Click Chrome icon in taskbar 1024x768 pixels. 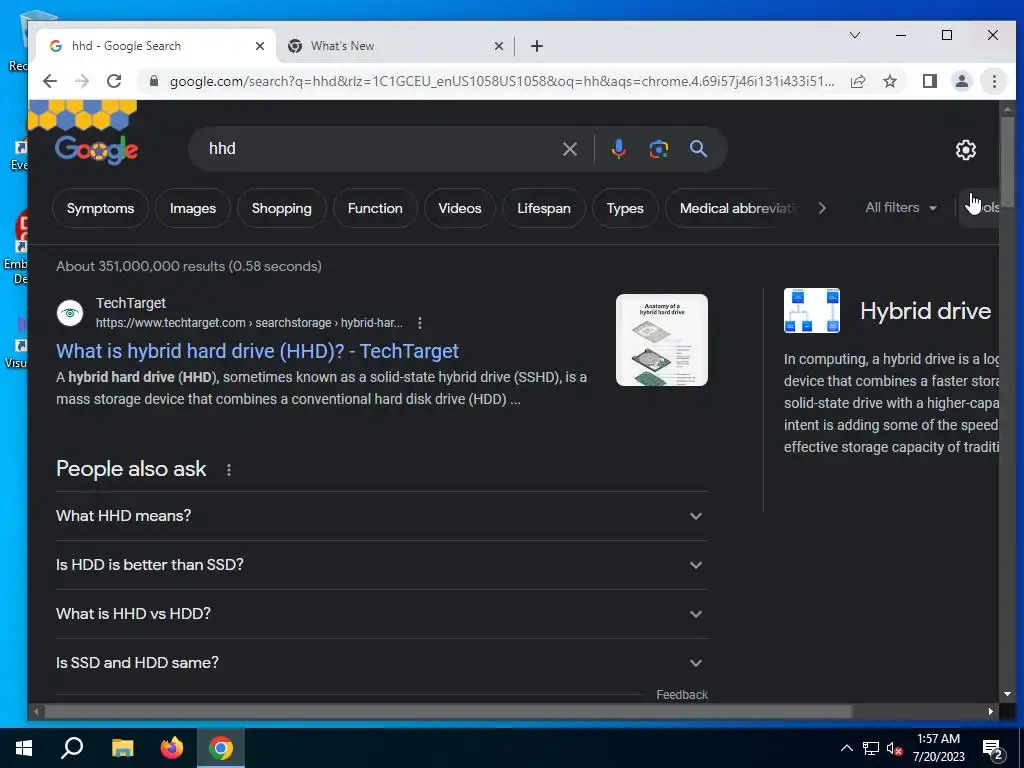221,748
